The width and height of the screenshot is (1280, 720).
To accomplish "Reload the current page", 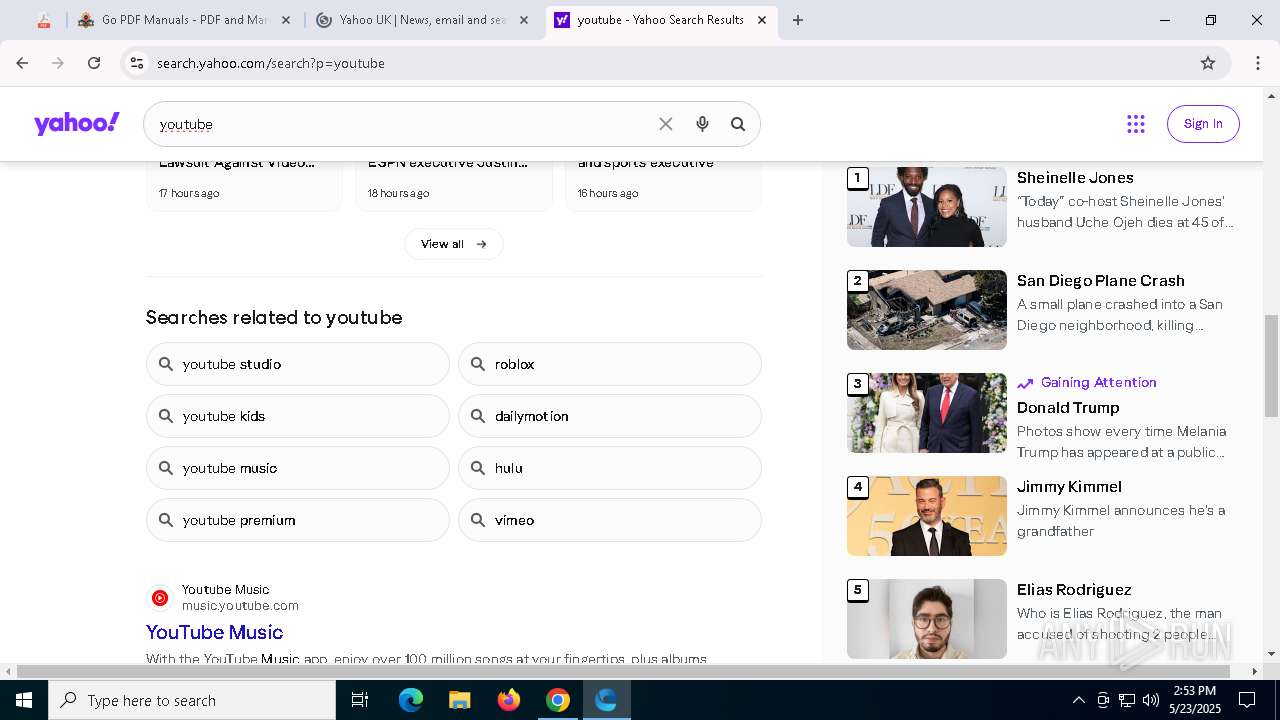I will pyautogui.click(x=94, y=63).
